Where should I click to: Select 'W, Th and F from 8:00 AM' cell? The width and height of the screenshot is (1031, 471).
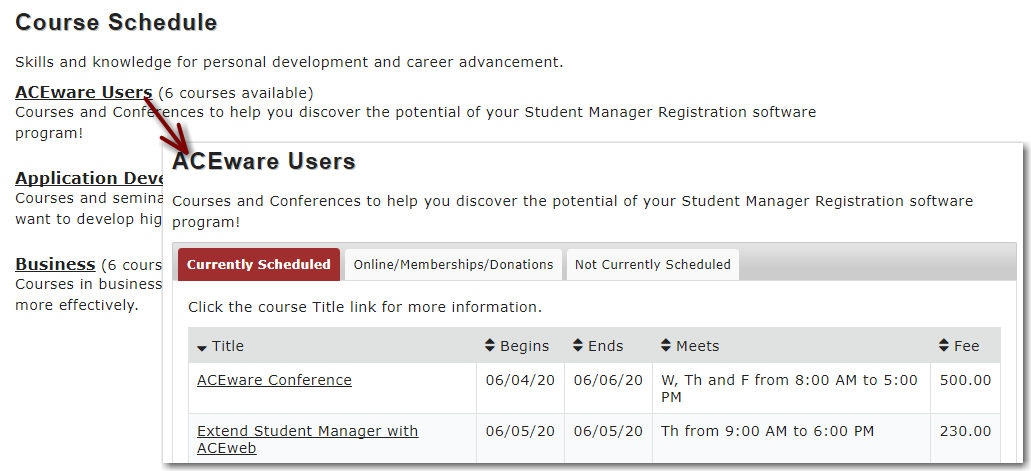pos(791,388)
